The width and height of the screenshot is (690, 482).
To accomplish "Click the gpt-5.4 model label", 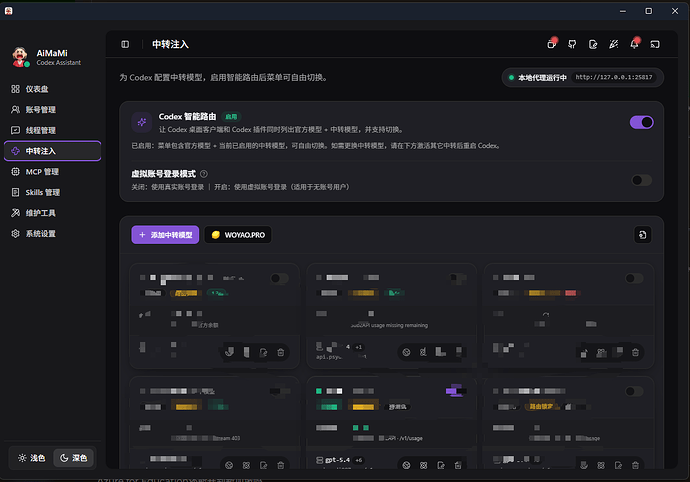I will (338, 460).
